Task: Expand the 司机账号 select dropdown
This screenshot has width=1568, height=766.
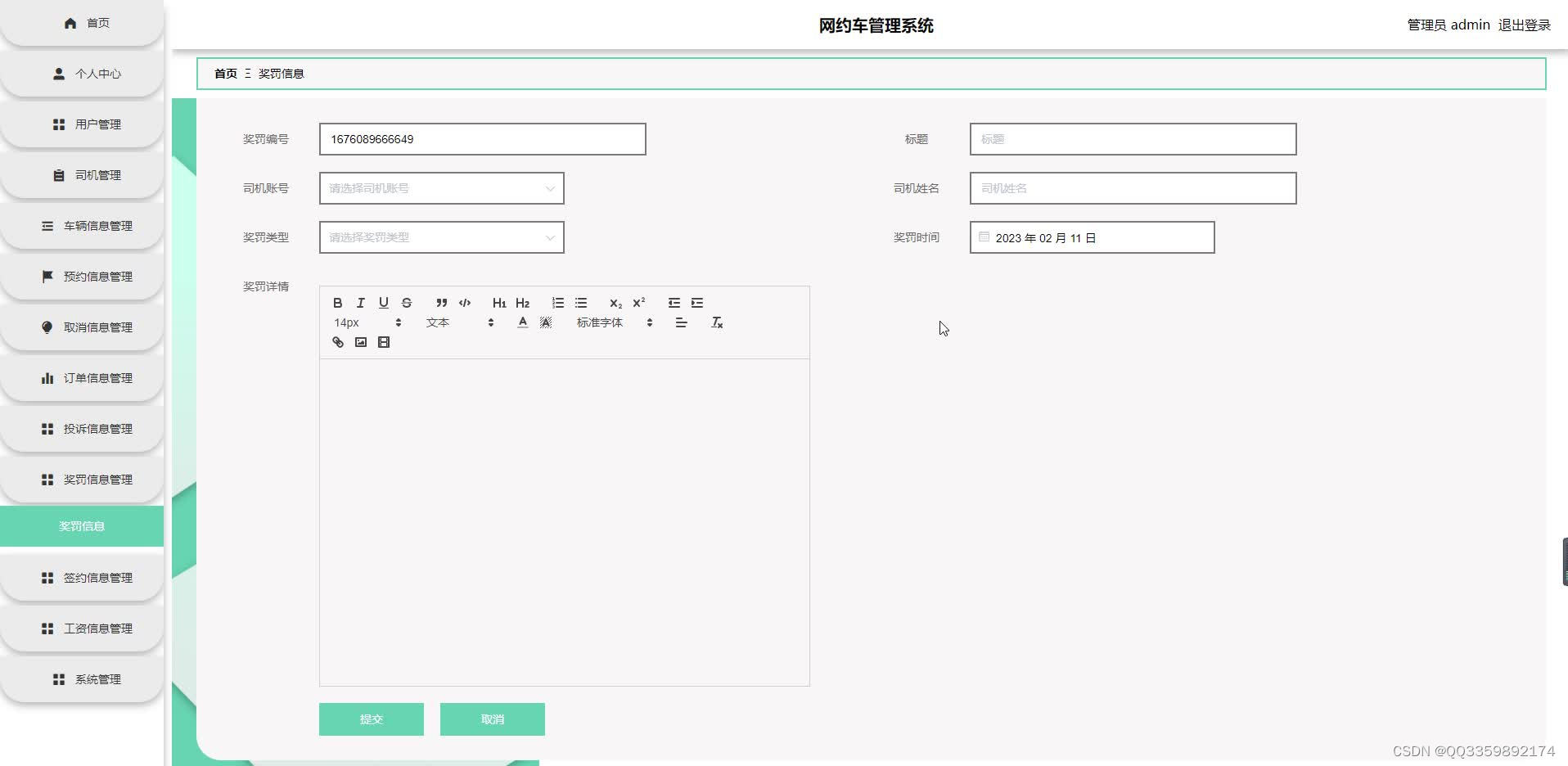Action: pos(442,188)
